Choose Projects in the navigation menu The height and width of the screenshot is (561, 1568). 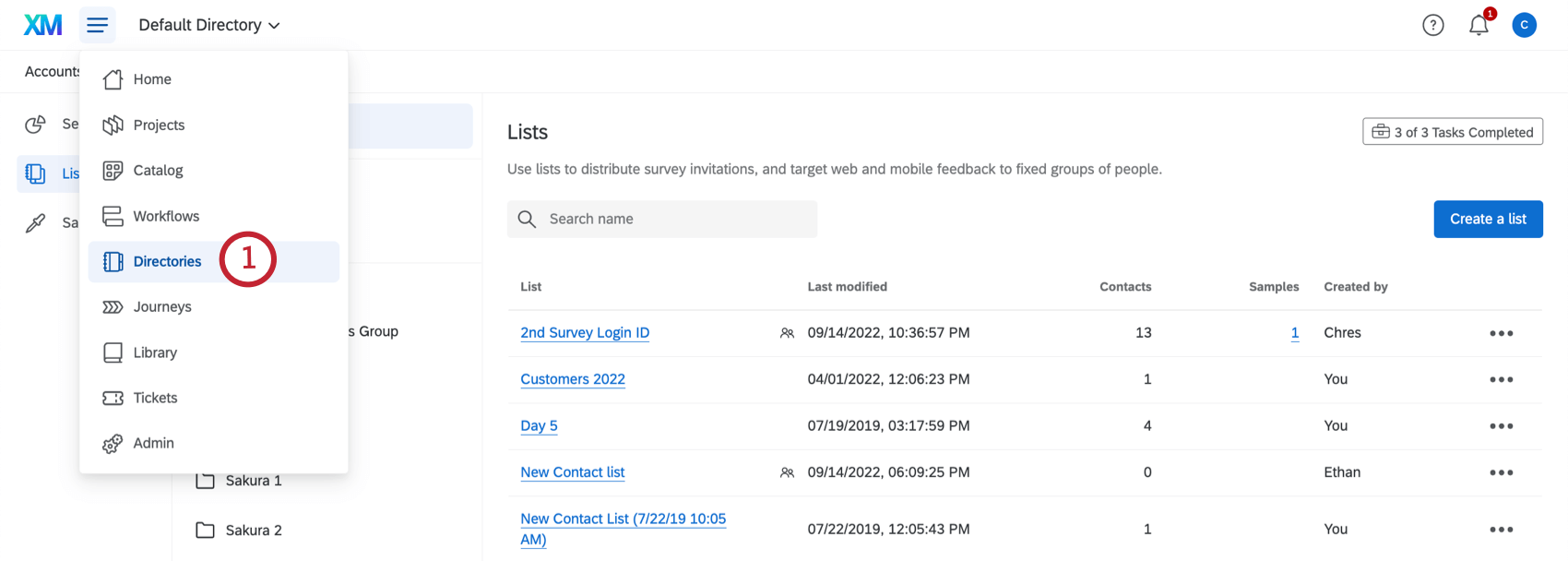tap(159, 125)
